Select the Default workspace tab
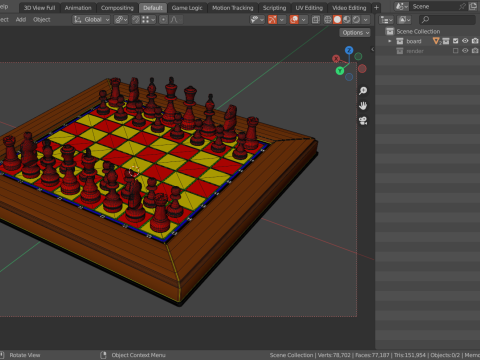Screen dimensions: 480x360 pos(153,8)
